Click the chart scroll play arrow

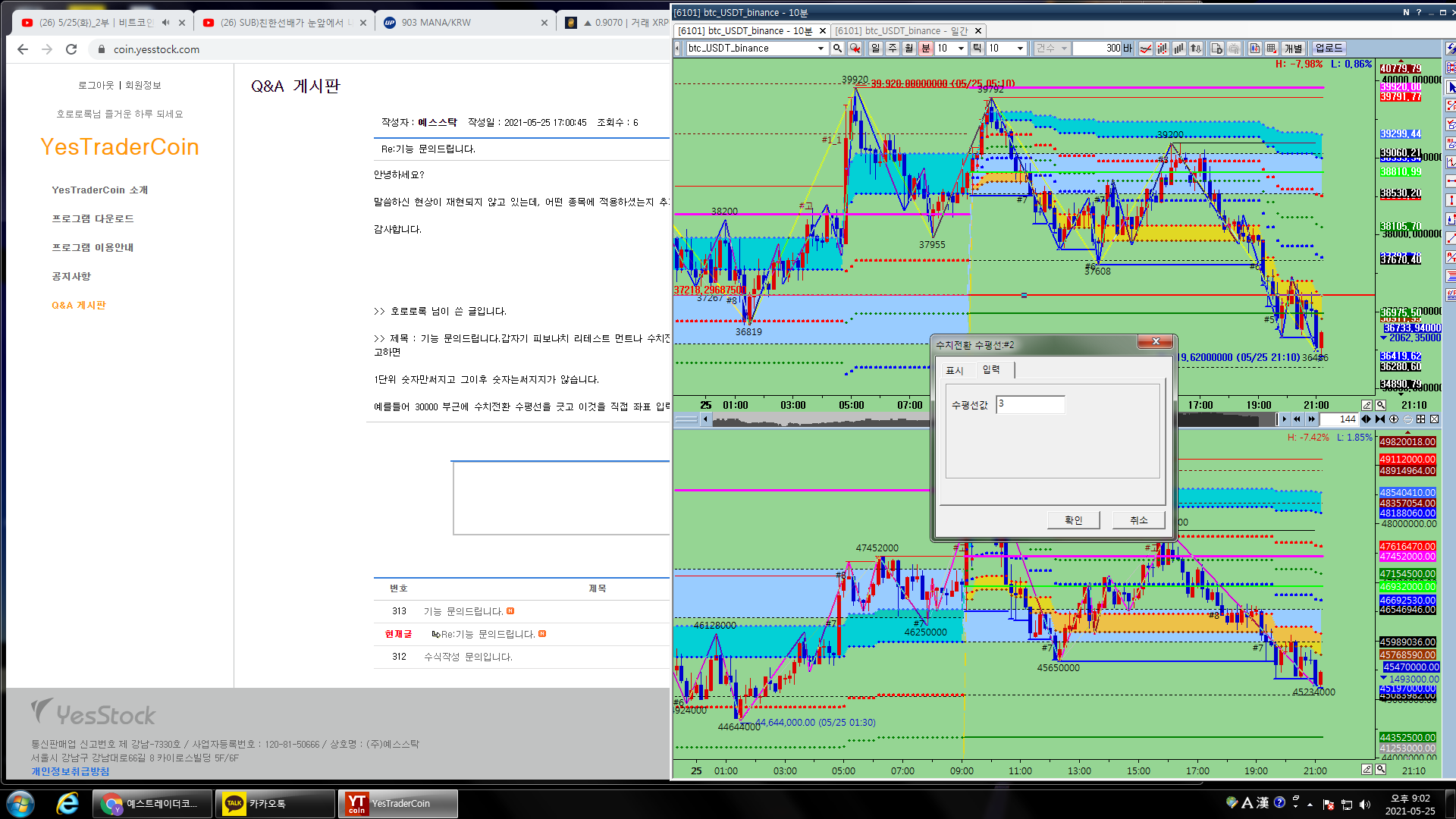(x=1284, y=419)
